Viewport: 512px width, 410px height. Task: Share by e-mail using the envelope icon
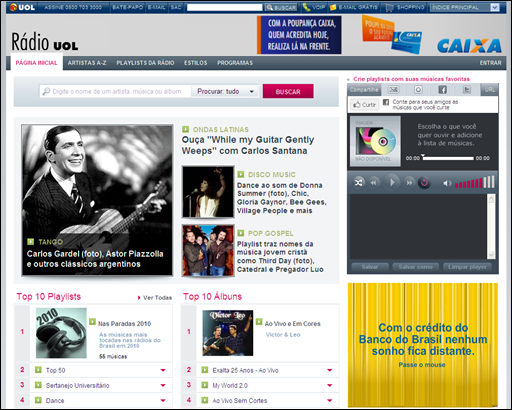tap(394, 89)
